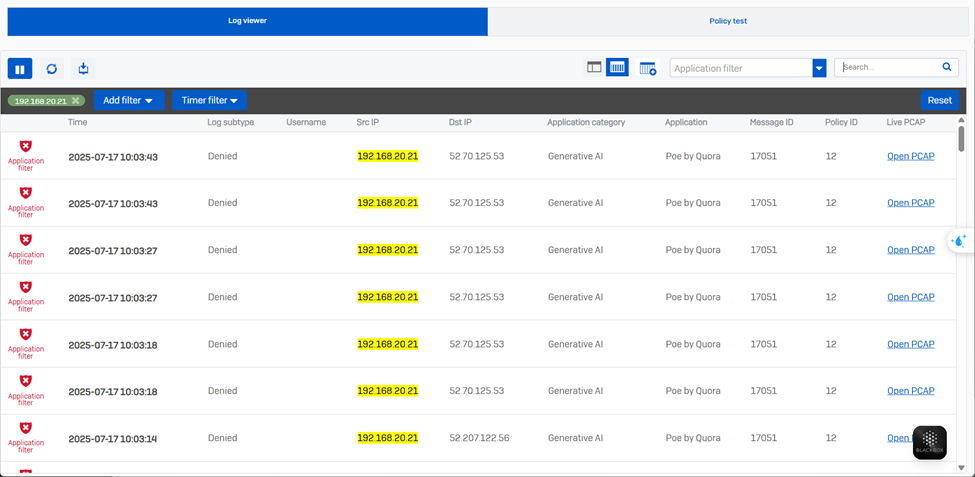Switch to the split panel view icon
975x477 pixels.
(594, 67)
